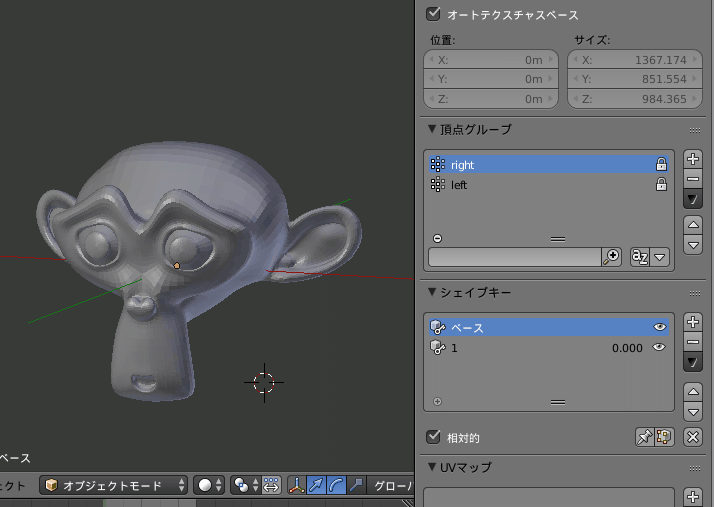
Task: Grab the shape key list resize handle
Action: [558, 402]
